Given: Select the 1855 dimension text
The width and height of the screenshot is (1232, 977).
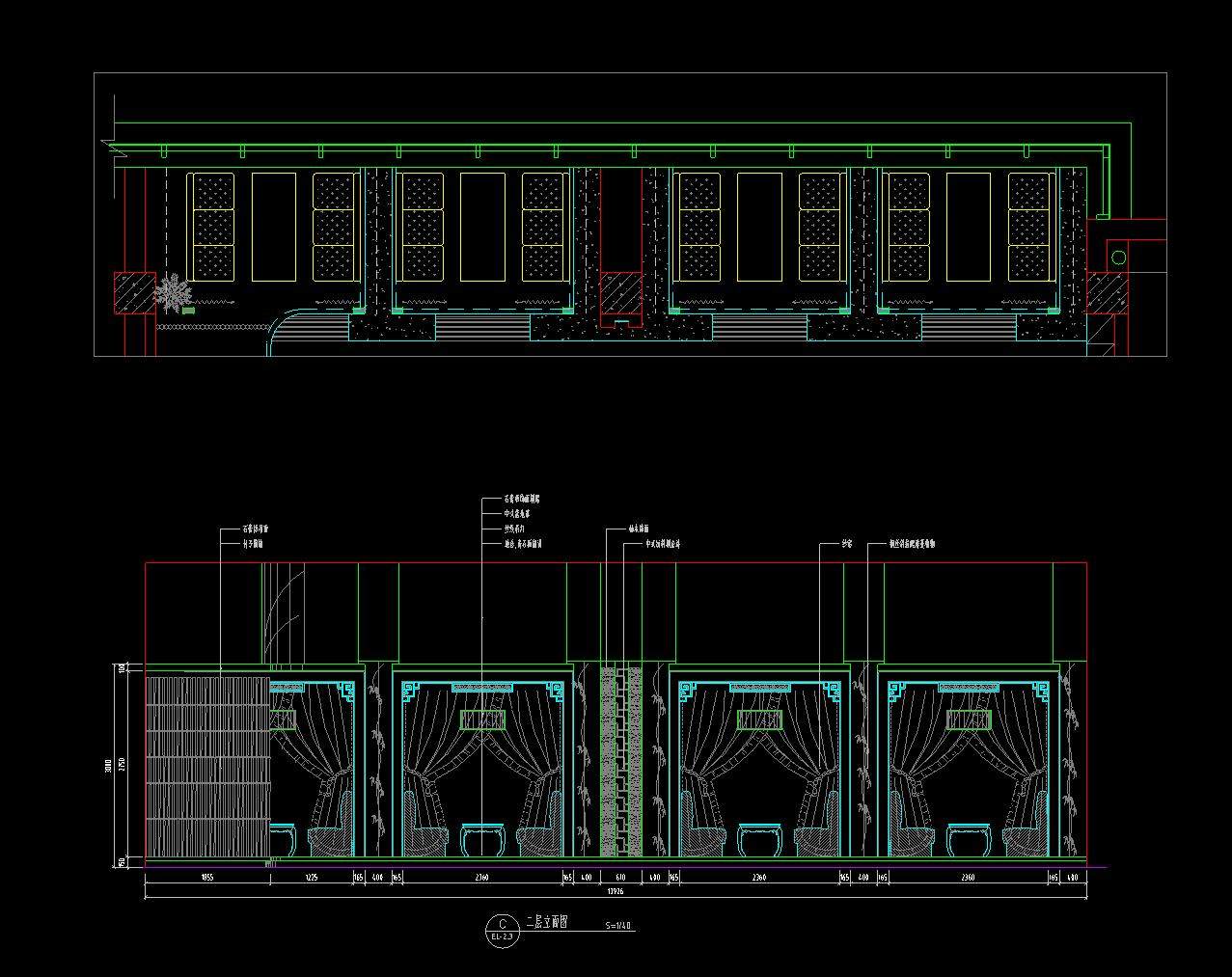Looking at the screenshot, I should click(x=206, y=878).
